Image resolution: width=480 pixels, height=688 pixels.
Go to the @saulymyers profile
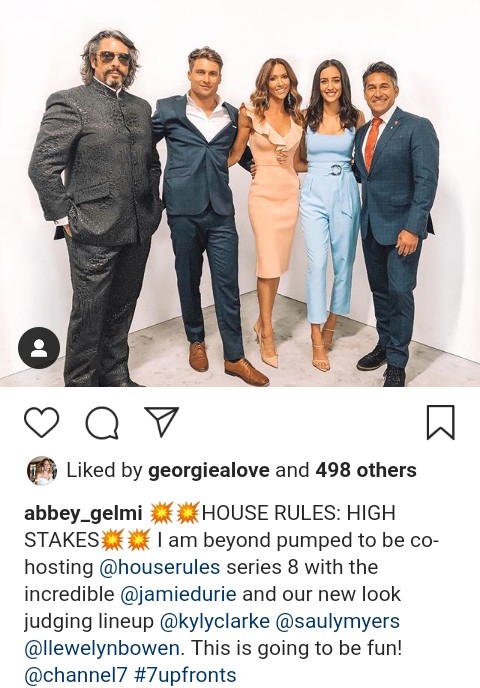coord(338,621)
